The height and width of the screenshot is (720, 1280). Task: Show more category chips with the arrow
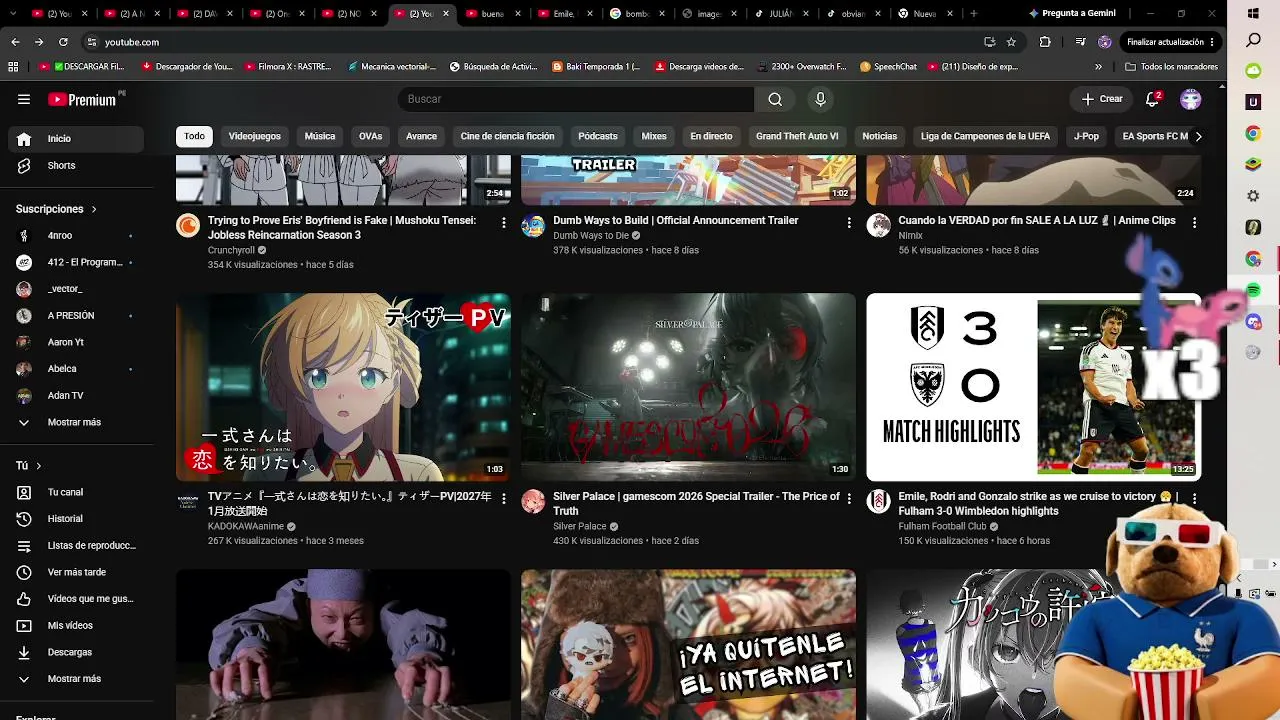pyautogui.click(x=1198, y=136)
